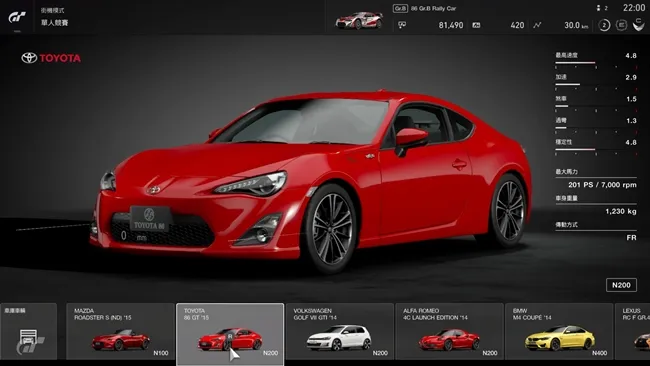Click the online players count icon

coord(598,8)
